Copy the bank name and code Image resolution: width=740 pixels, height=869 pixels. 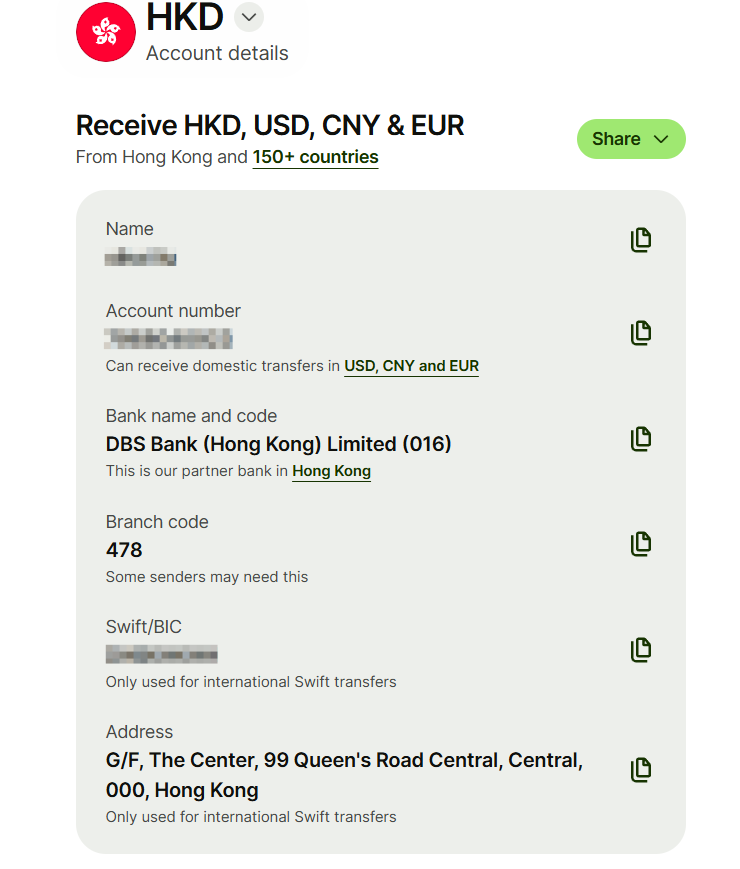641,438
